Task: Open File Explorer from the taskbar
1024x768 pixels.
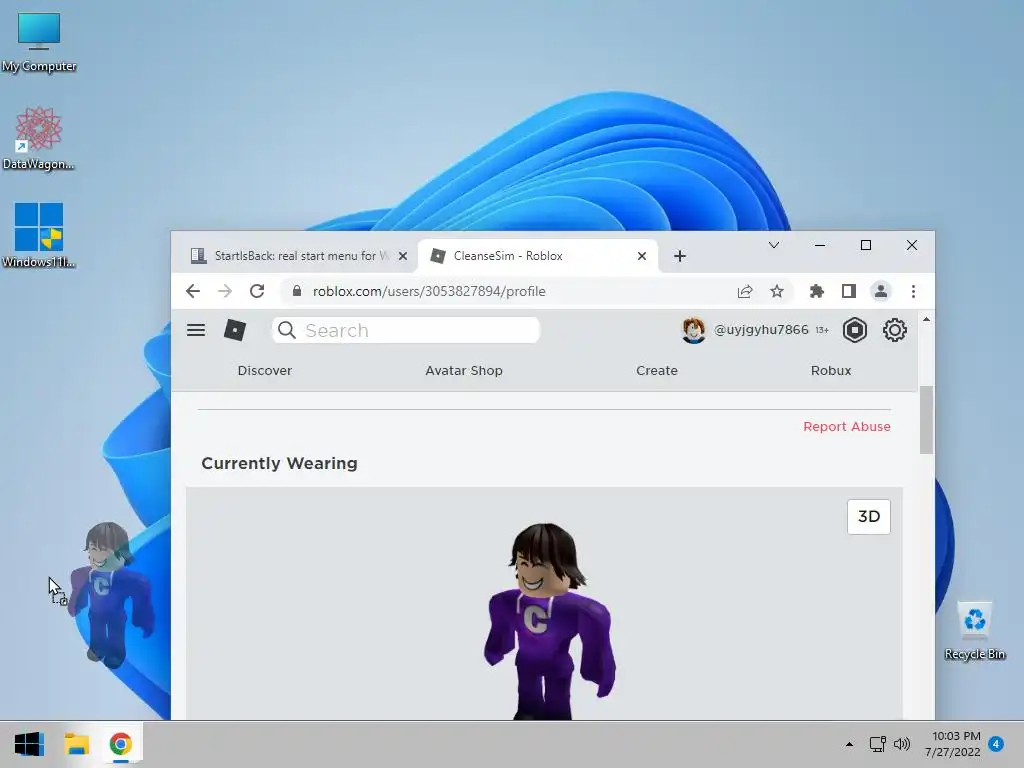Action: click(x=76, y=744)
